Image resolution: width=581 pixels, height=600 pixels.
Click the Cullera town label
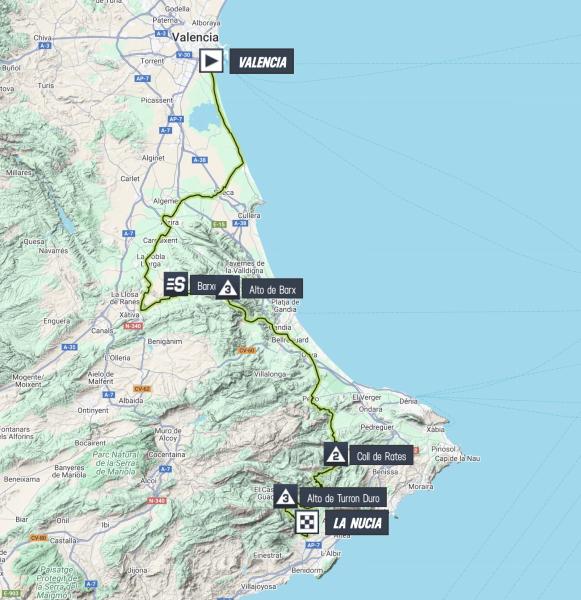coord(249,215)
